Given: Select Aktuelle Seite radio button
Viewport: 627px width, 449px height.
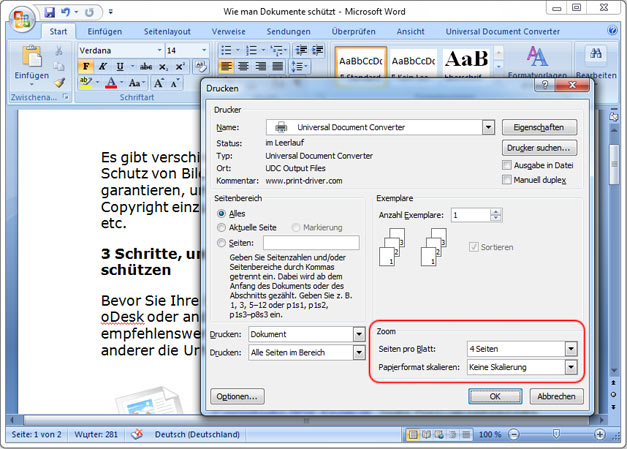Looking at the screenshot, I should click(x=221, y=227).
